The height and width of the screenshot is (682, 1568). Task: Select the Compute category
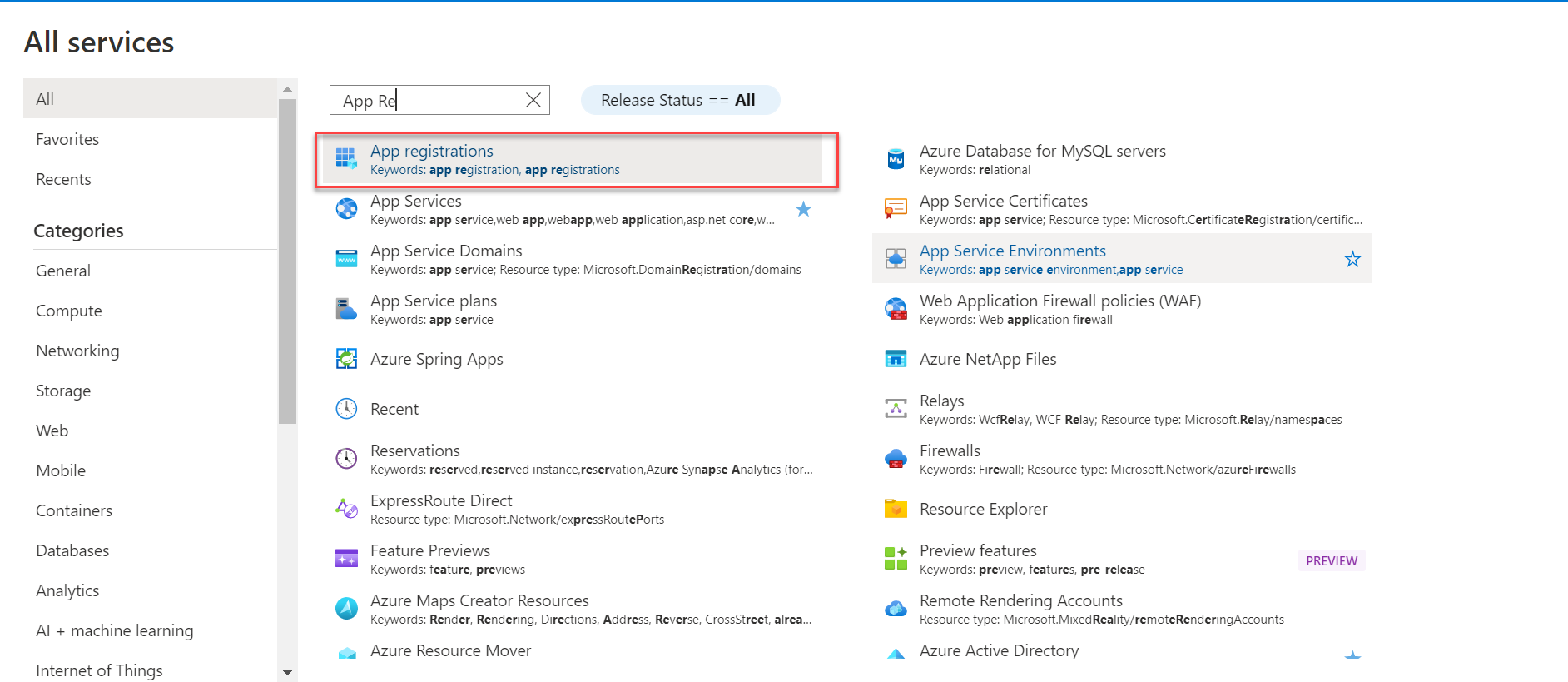pyautogui.click(x=69, y=311)
